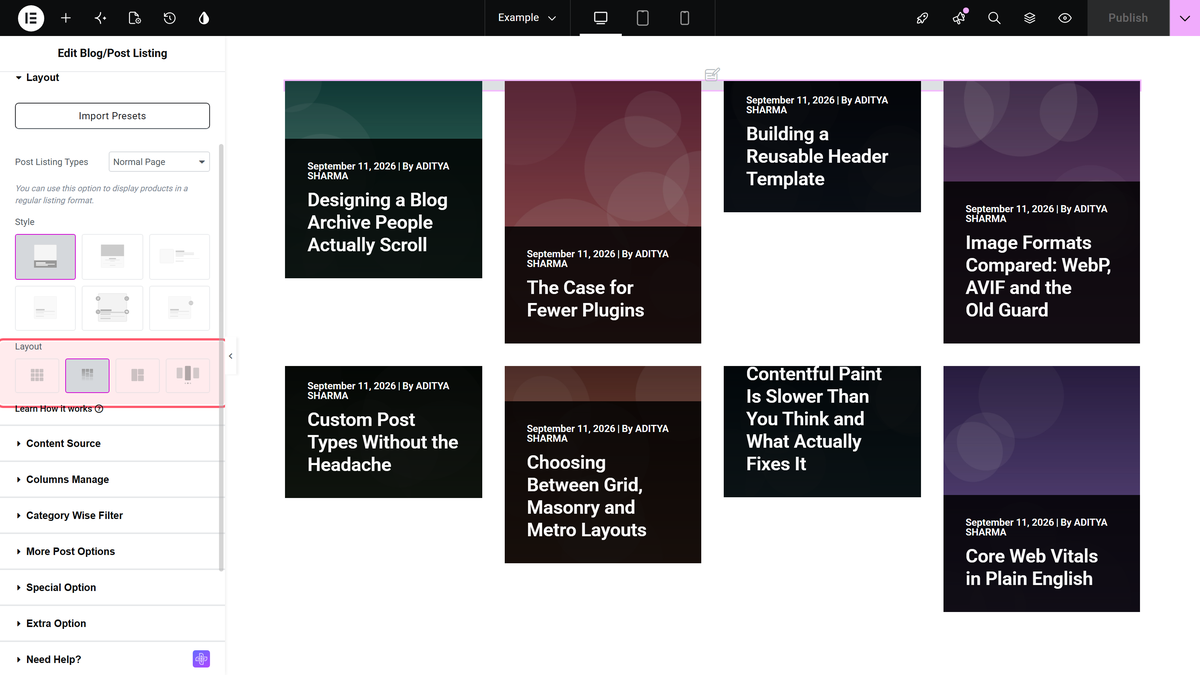Viewport: 1200px width, 675px height.
Task: Expand the More Post Options section
Action: (x=112, y=551)
